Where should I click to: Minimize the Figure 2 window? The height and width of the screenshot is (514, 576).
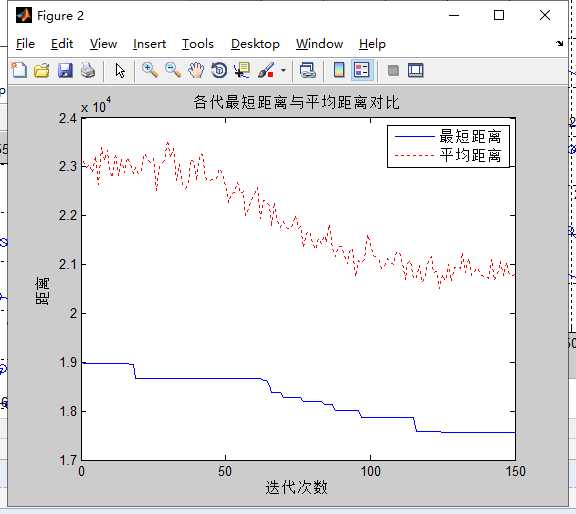tap(454, 15)
